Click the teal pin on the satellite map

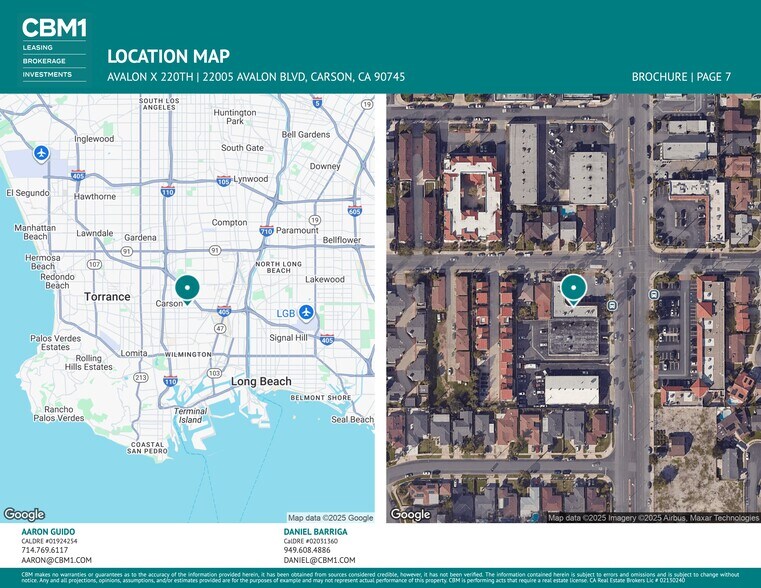point(573,288)
